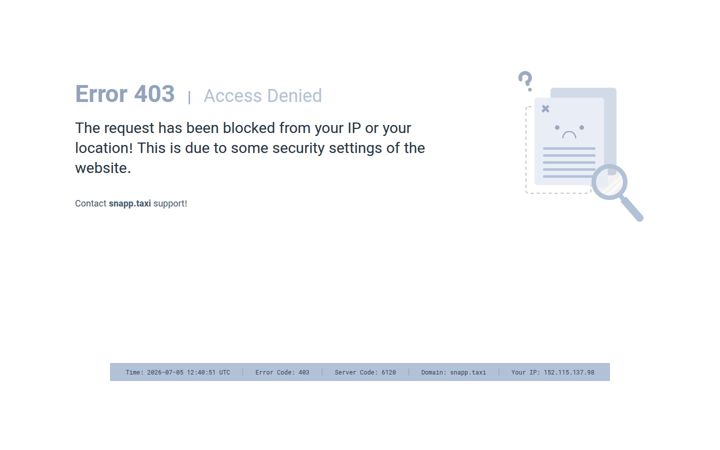The width and height of the screenshot is (720, 450).
Task: Click the Error Code: 403 footer item
Action: (x=282, y=372)
